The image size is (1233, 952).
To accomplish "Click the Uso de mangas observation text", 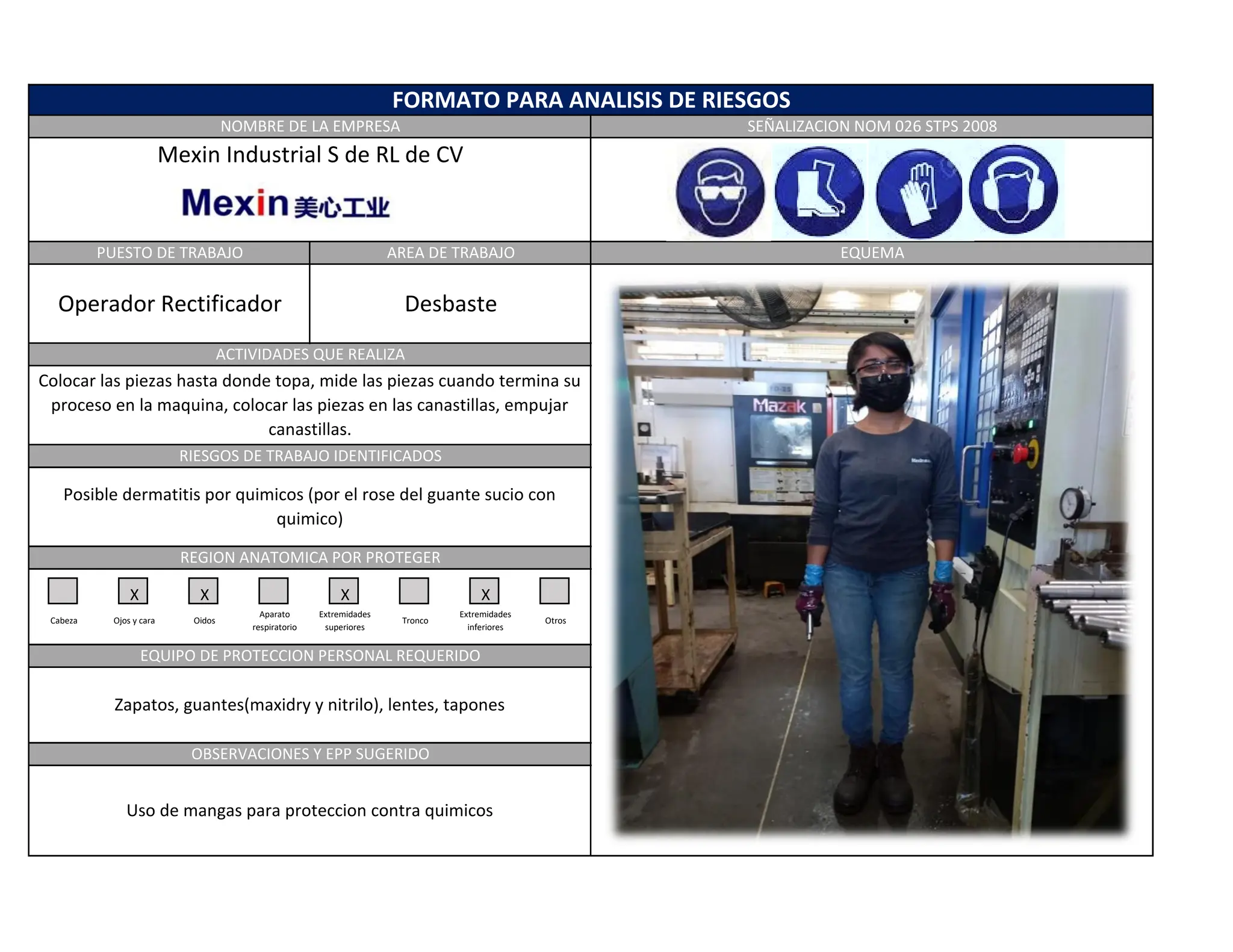I will click(309, 811).
